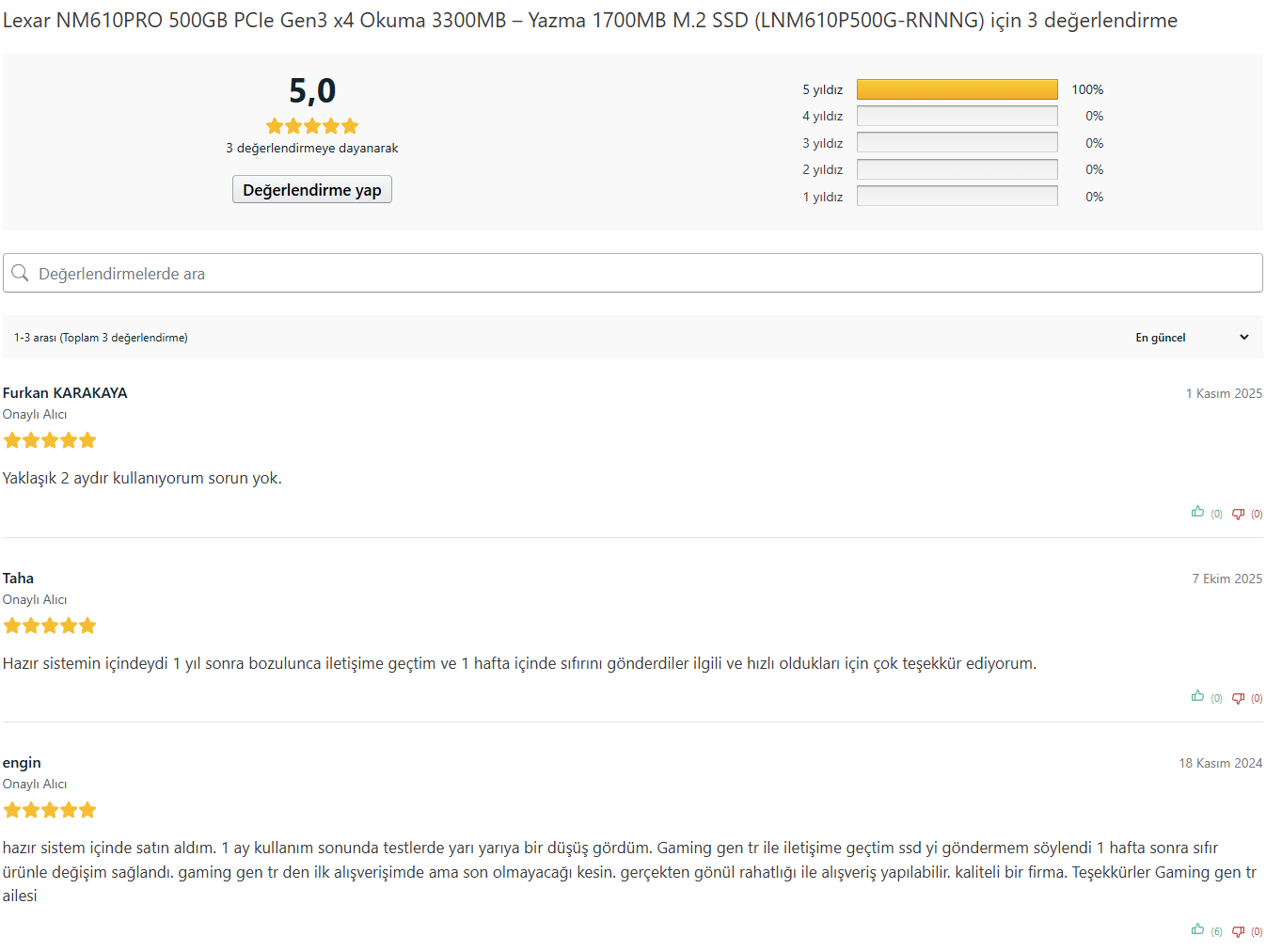1266x952 pixels.
Task: Click Taha's review text starting 'Hazır sistemin içindeydi'
Action: pos(519,663)
